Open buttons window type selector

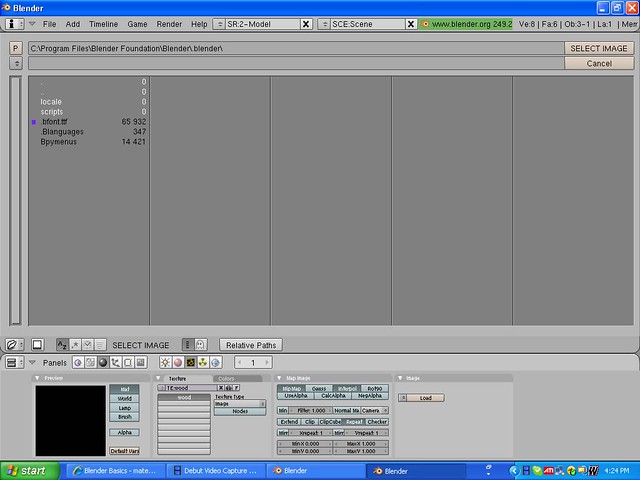click(15, 362)
